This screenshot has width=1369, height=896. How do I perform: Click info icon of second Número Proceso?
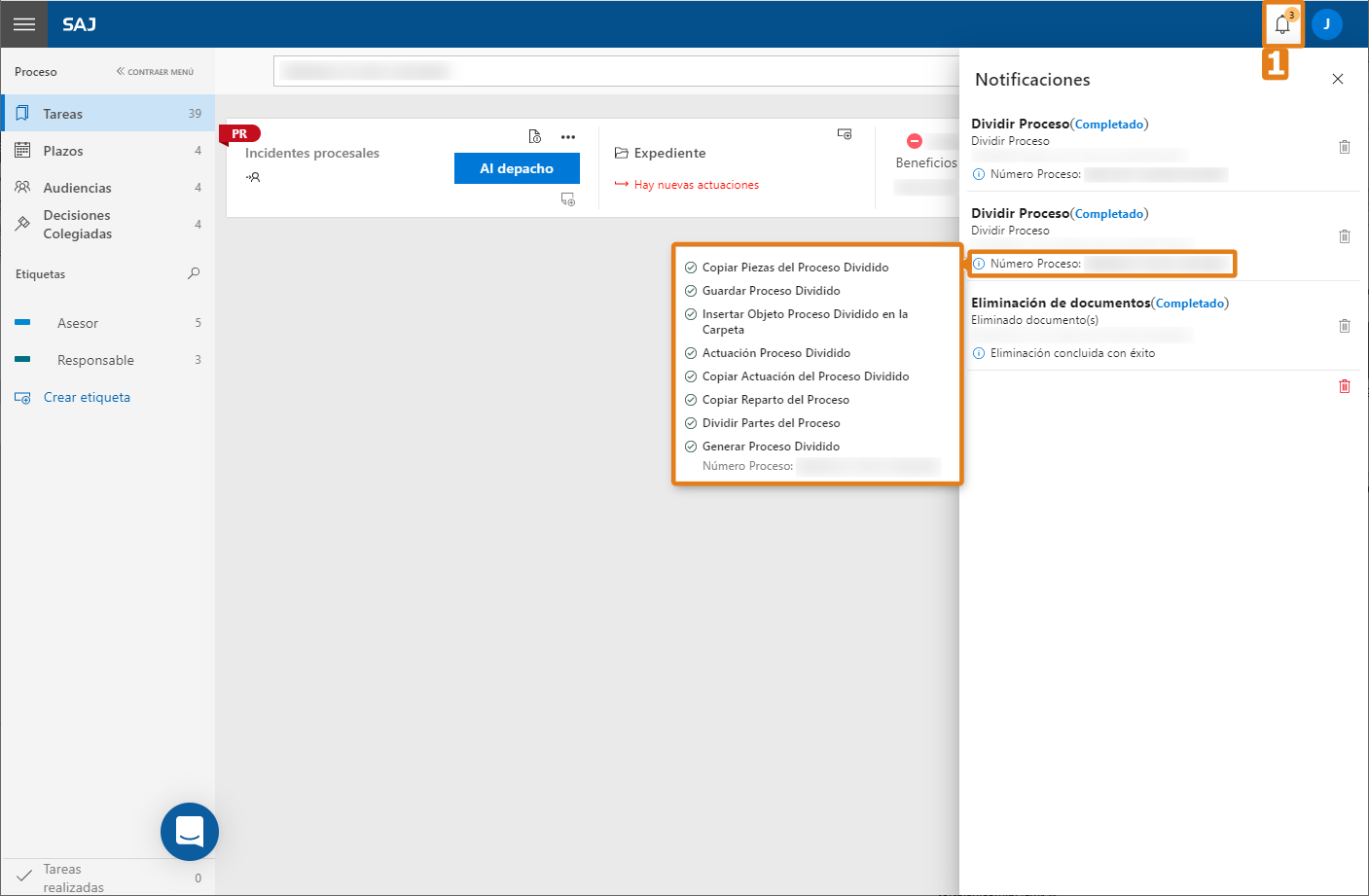[x=979, y=264]
